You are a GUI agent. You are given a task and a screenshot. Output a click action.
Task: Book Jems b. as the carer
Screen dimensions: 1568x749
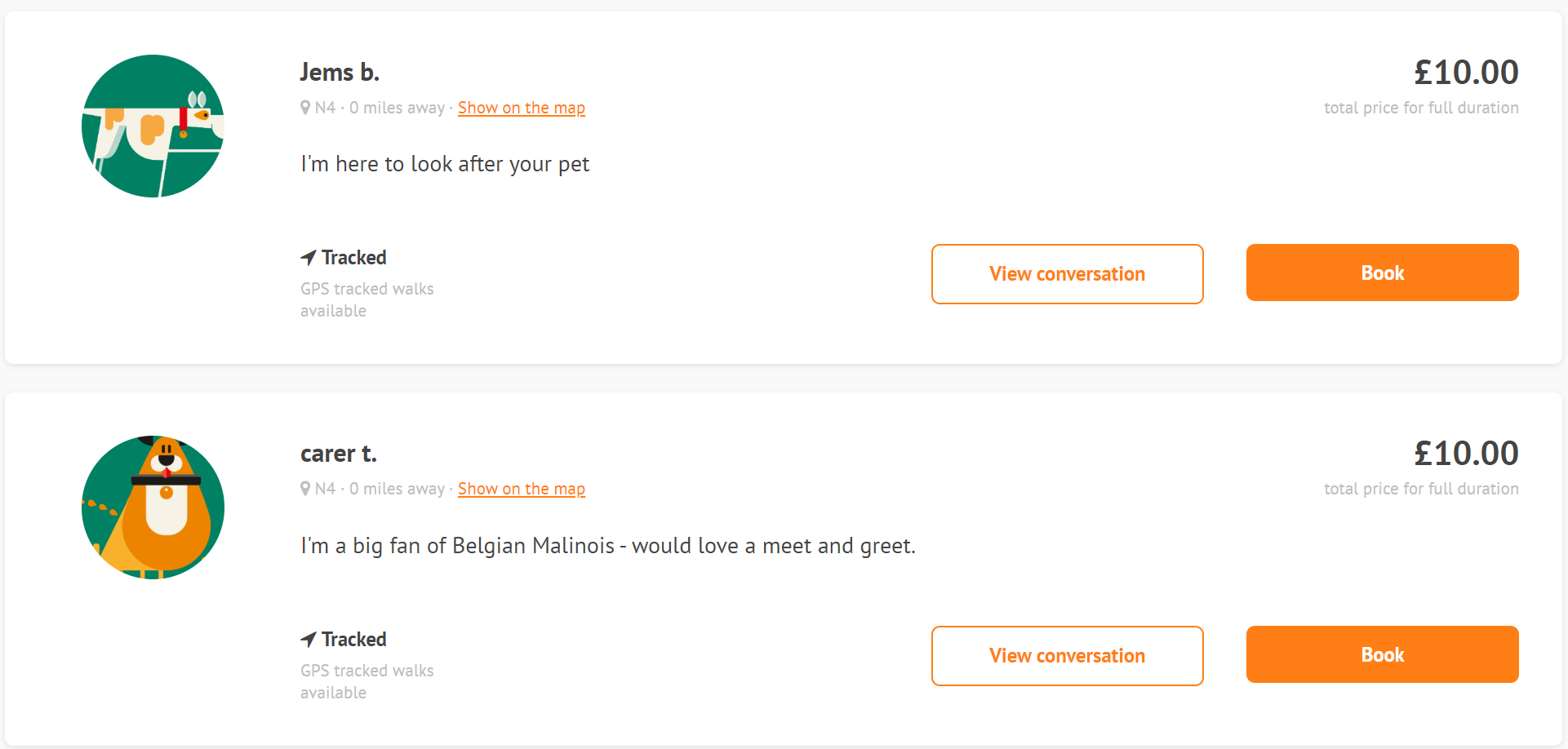pyautogui.click(x=1383, y=273)
